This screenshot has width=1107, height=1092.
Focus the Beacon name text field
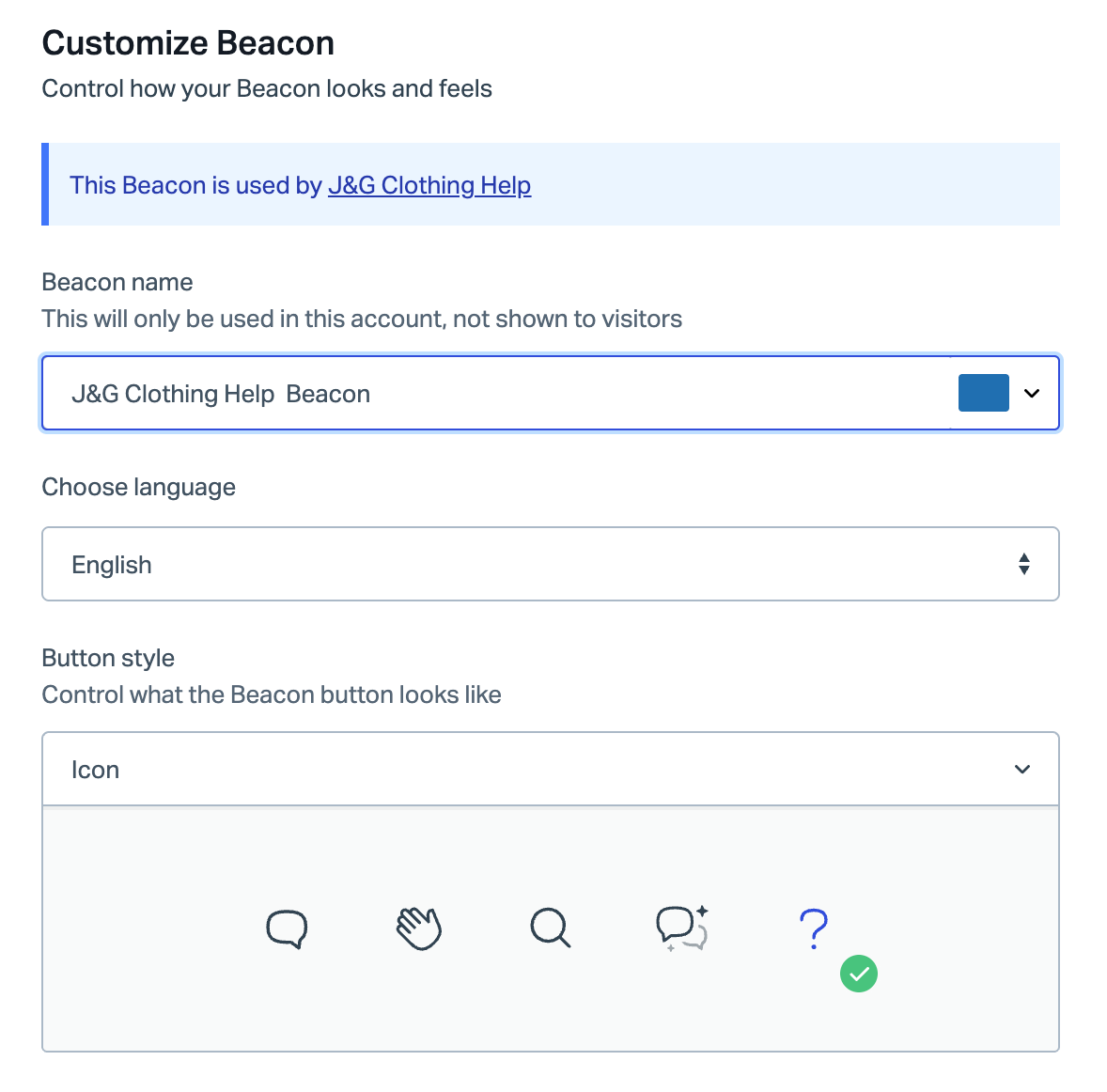pos(494,393)
